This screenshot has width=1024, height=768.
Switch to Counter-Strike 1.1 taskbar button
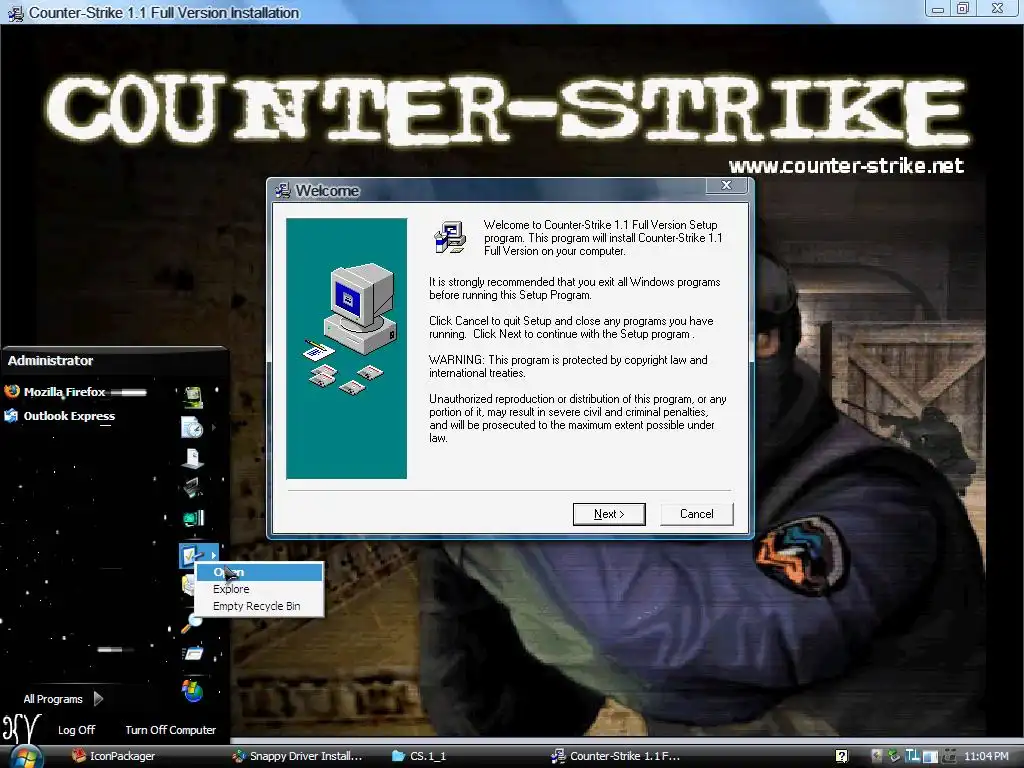[615, 756]
